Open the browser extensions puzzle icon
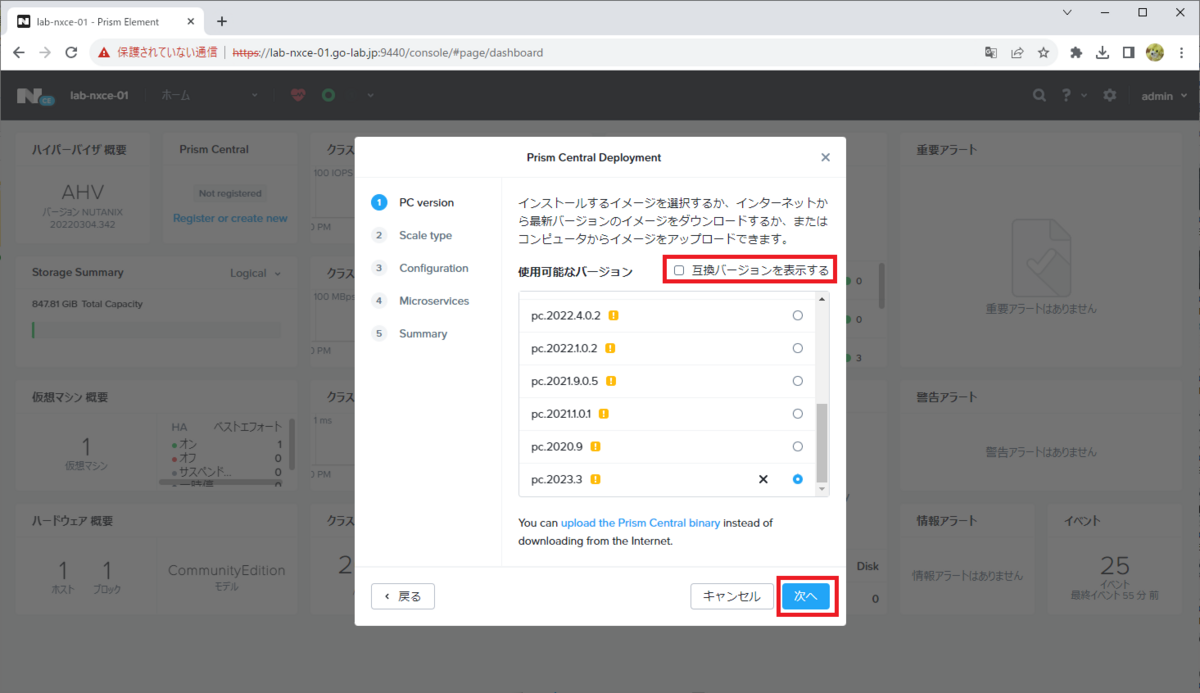This screenshot has width=1200, height=693. (x=1076, y=52)
